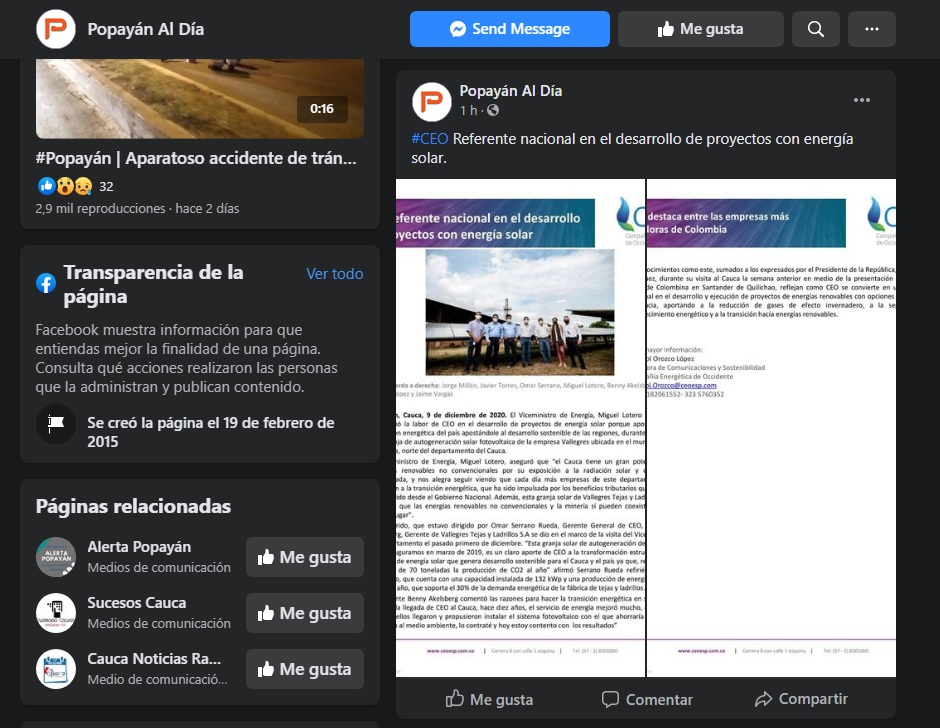Click the public globe privacy icon on post
The width and height of the screenshot is (940, 728).
point(493,110)
